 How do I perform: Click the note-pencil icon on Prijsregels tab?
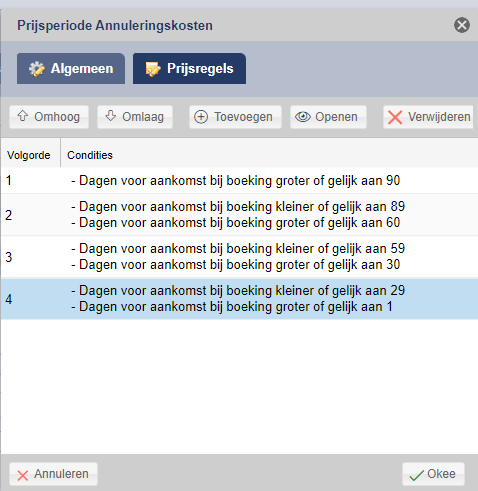click(x=153, y=69)
